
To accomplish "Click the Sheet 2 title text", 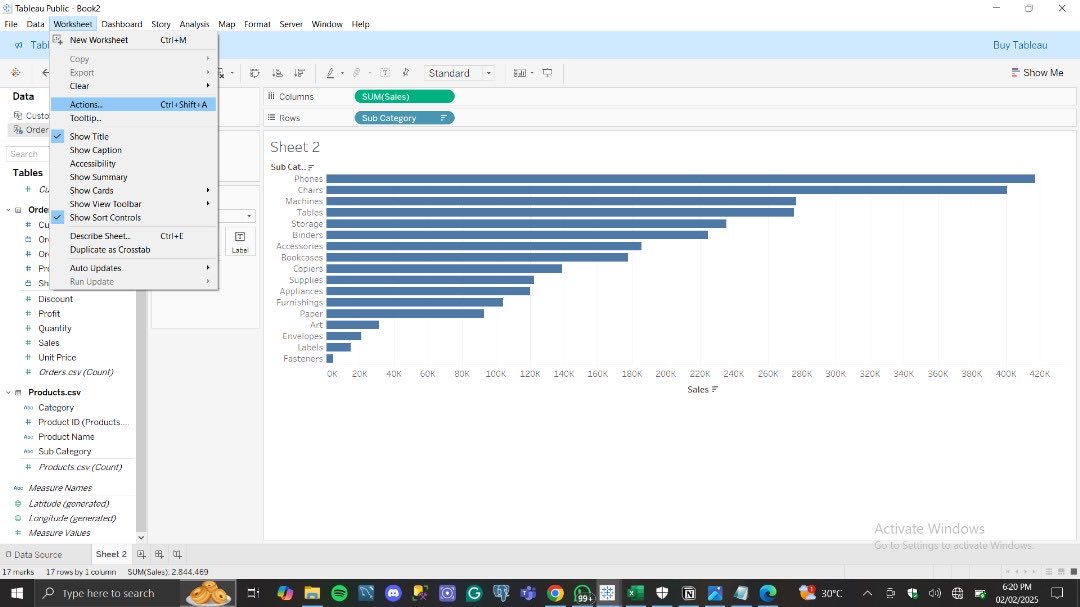I will (295, 147).
